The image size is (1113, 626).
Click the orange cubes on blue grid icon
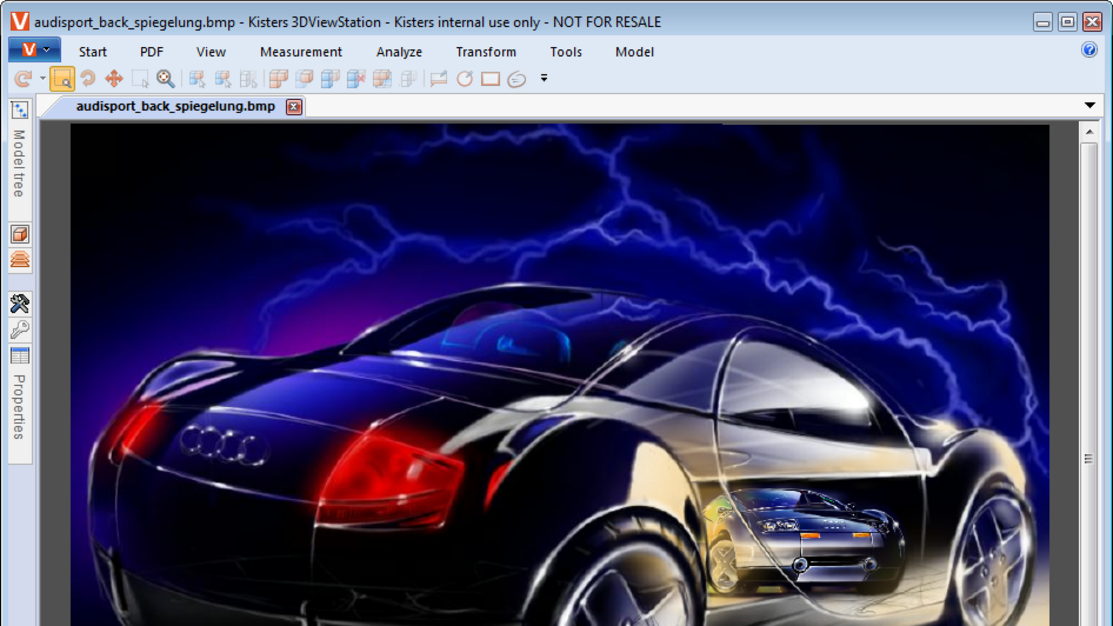pyautogui.click(x=382, y=79)
